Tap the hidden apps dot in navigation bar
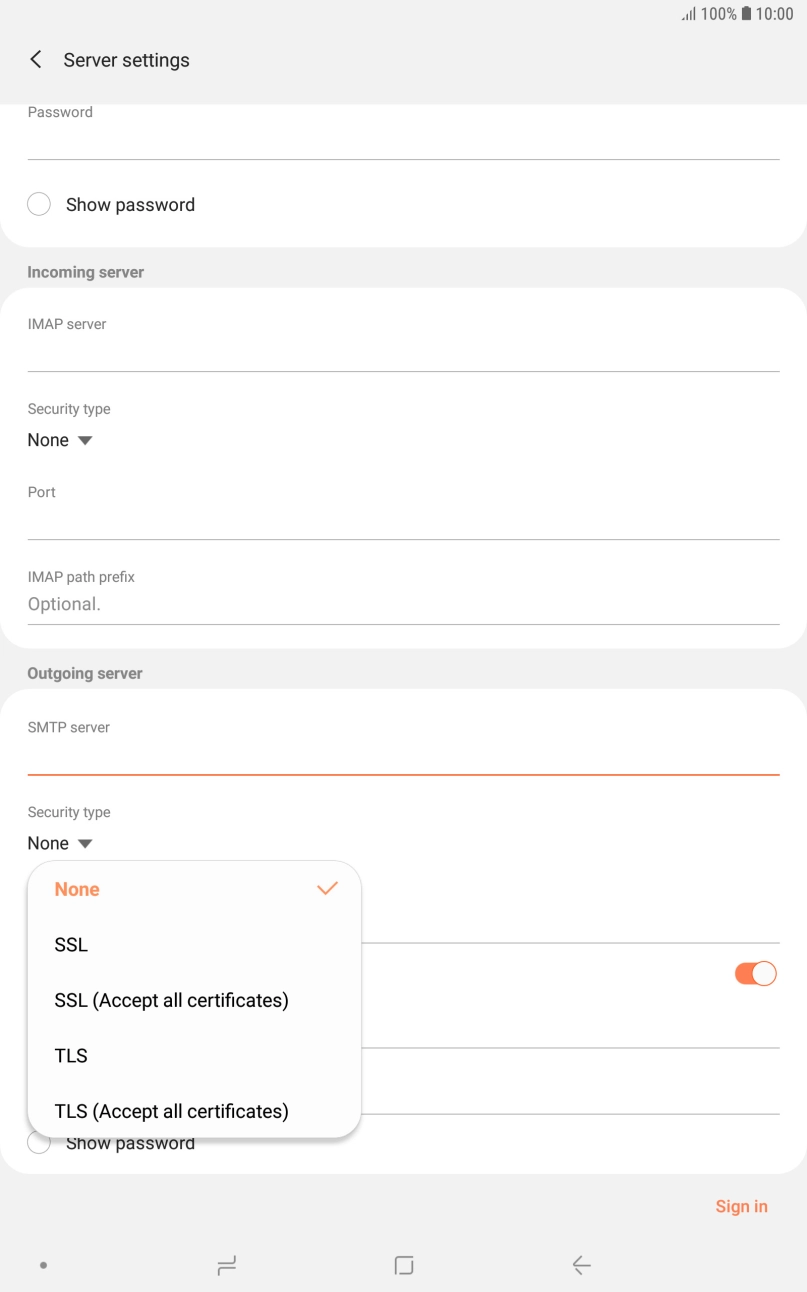The image size is (807, 1292). 43,1264
